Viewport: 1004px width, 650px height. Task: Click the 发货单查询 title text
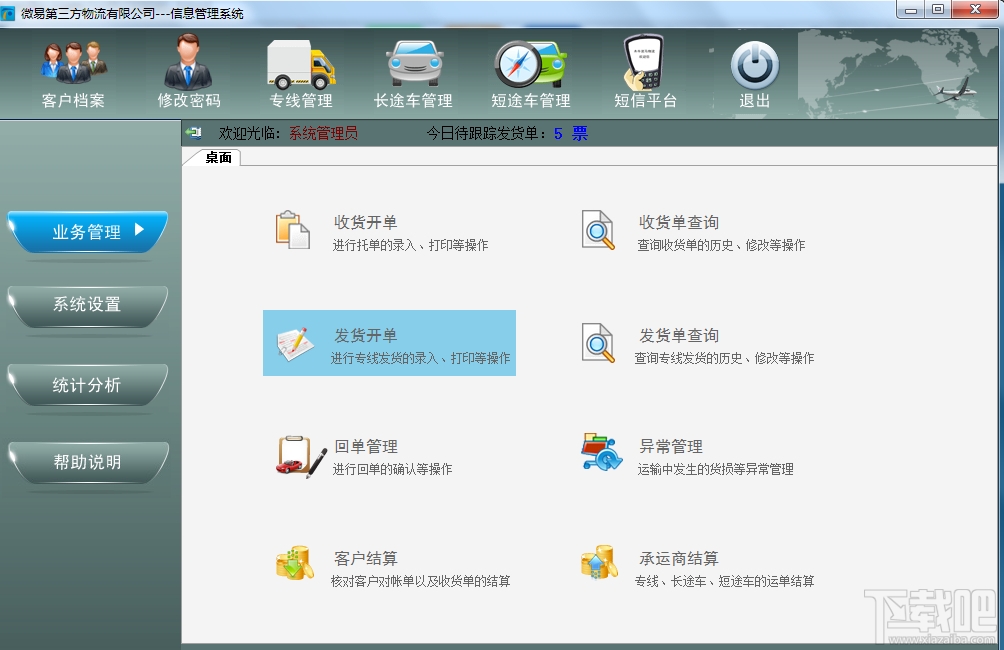679,335
